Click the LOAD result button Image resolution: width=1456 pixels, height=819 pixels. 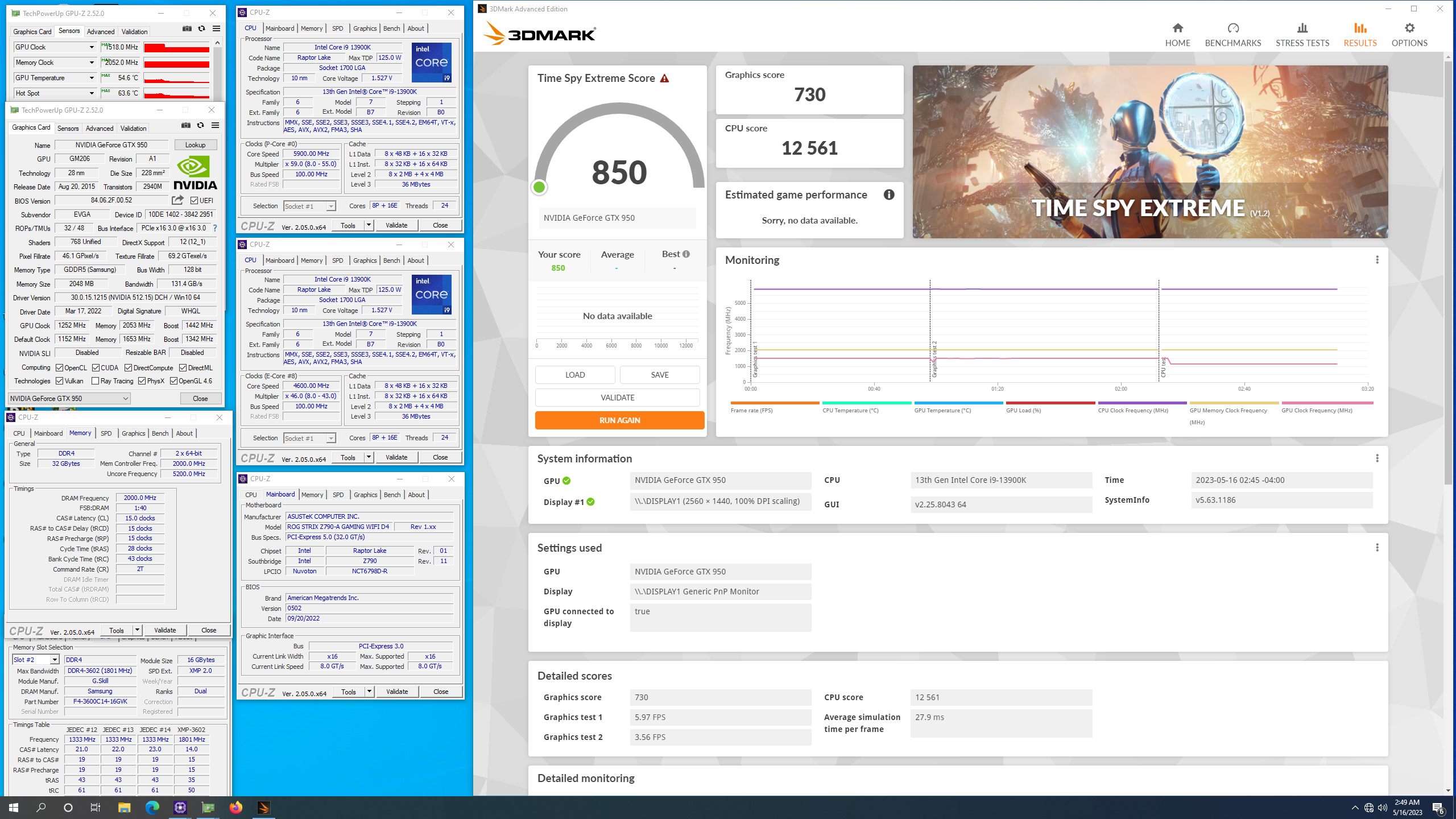[x=575, y=375]
